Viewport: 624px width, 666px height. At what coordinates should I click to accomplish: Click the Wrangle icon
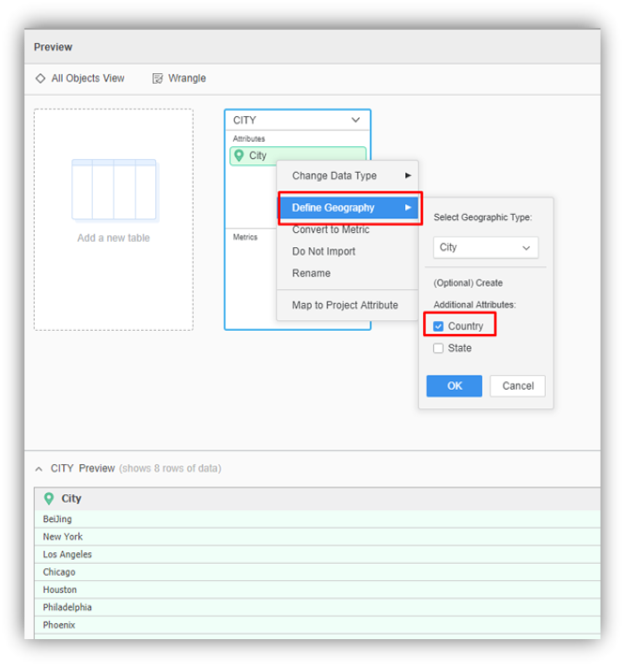click(x=157, y=78)
